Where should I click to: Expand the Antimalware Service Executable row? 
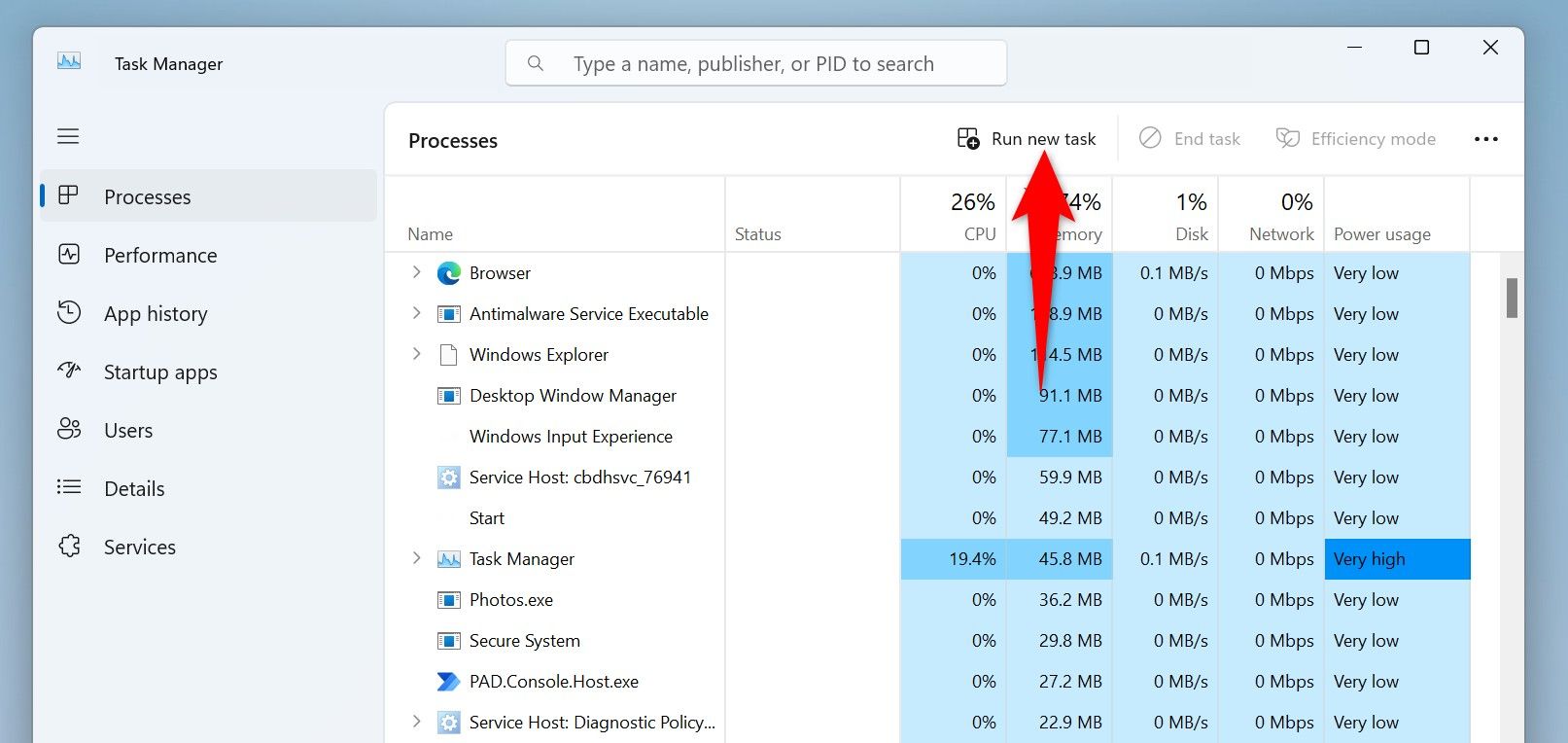tap(416, 313)
